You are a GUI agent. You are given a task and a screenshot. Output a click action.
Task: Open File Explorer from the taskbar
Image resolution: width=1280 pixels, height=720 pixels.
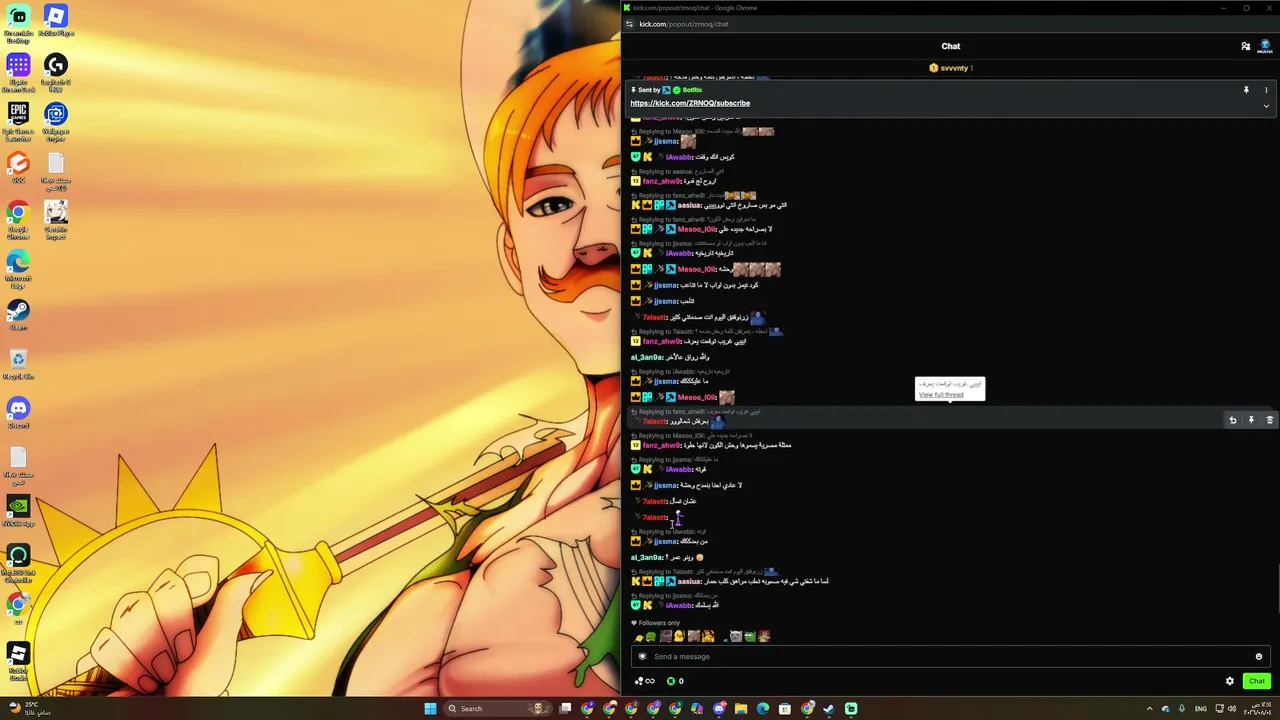point(741,708)
